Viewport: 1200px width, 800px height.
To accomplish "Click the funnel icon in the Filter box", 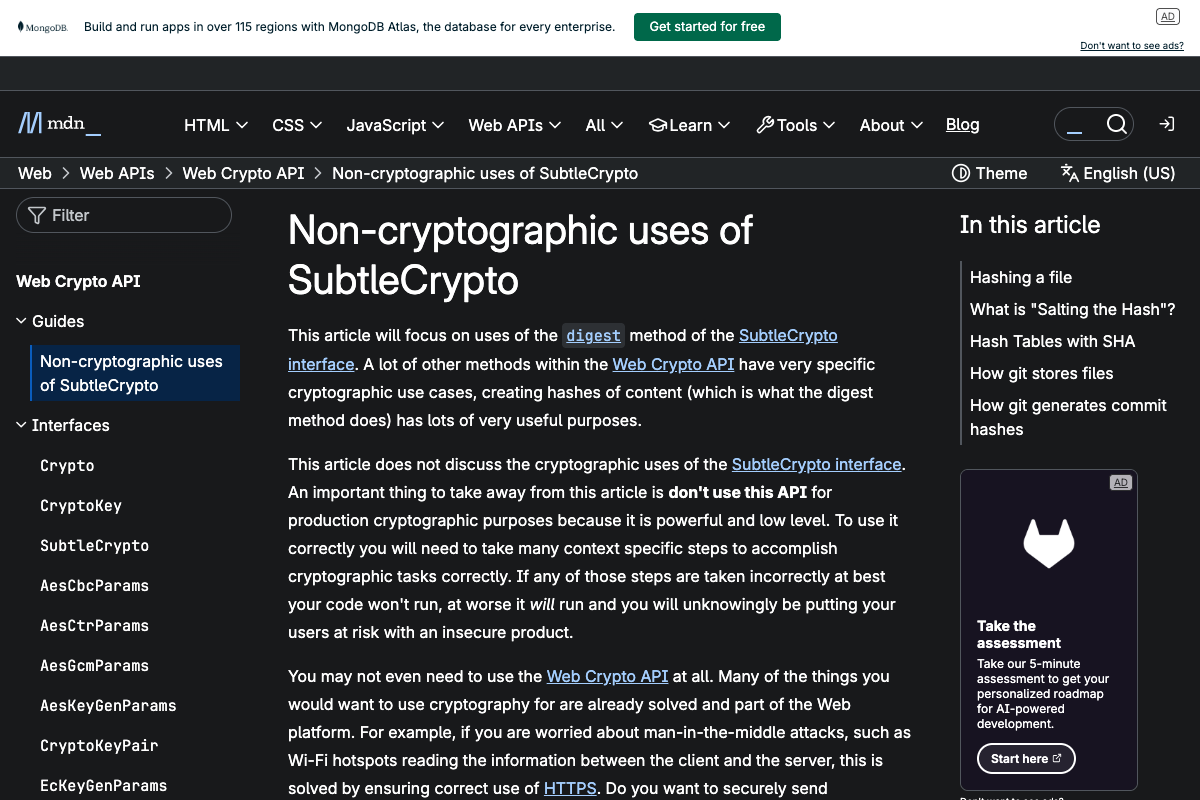I will click(36, 214).
